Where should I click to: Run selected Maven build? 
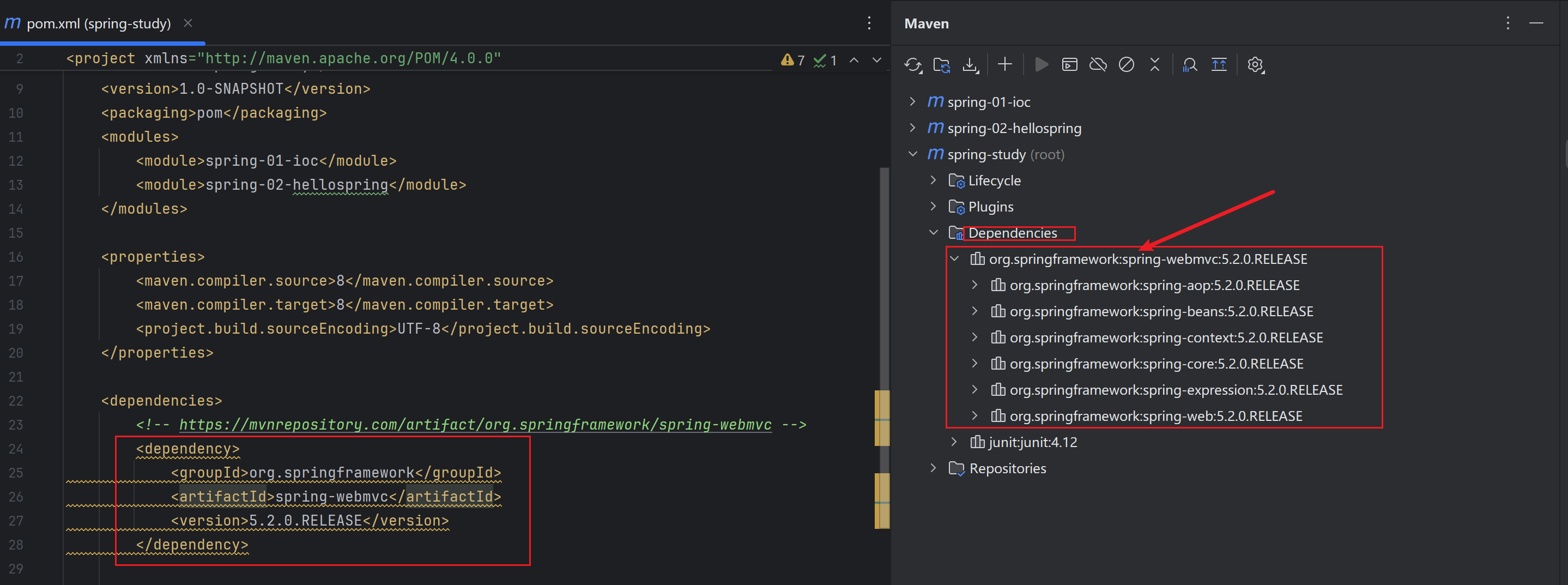pos(1042,64)
